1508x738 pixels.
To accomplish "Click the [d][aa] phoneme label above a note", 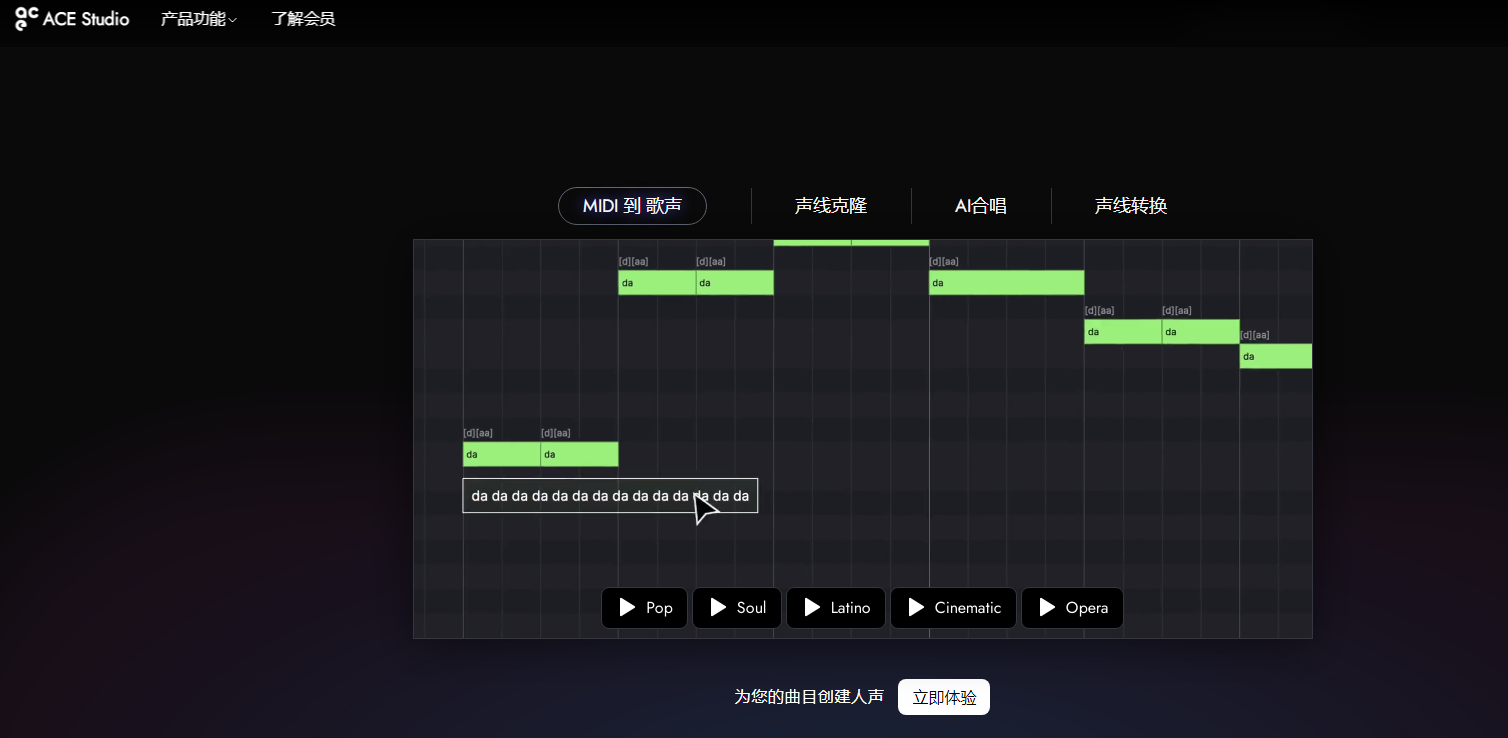I will [634, 260].
